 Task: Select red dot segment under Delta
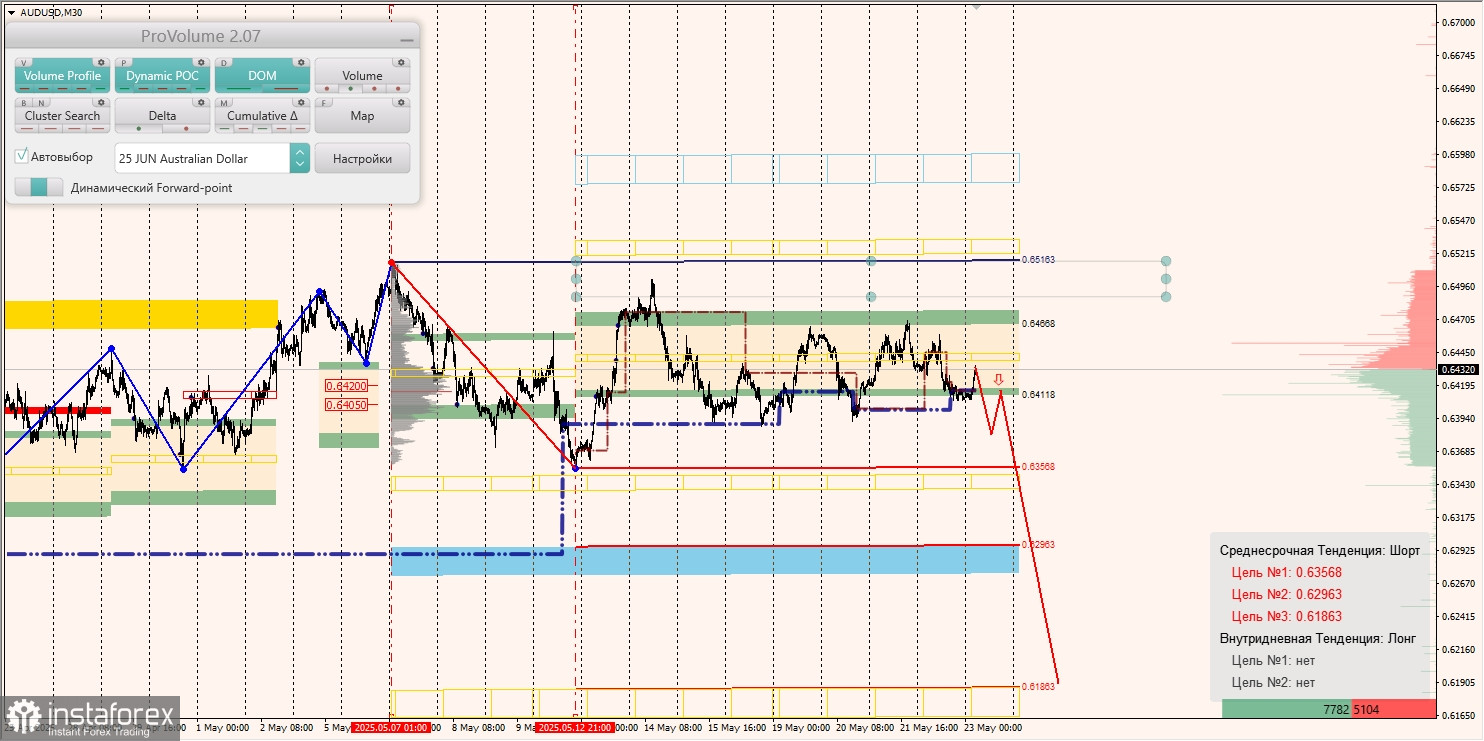point(186,129)
